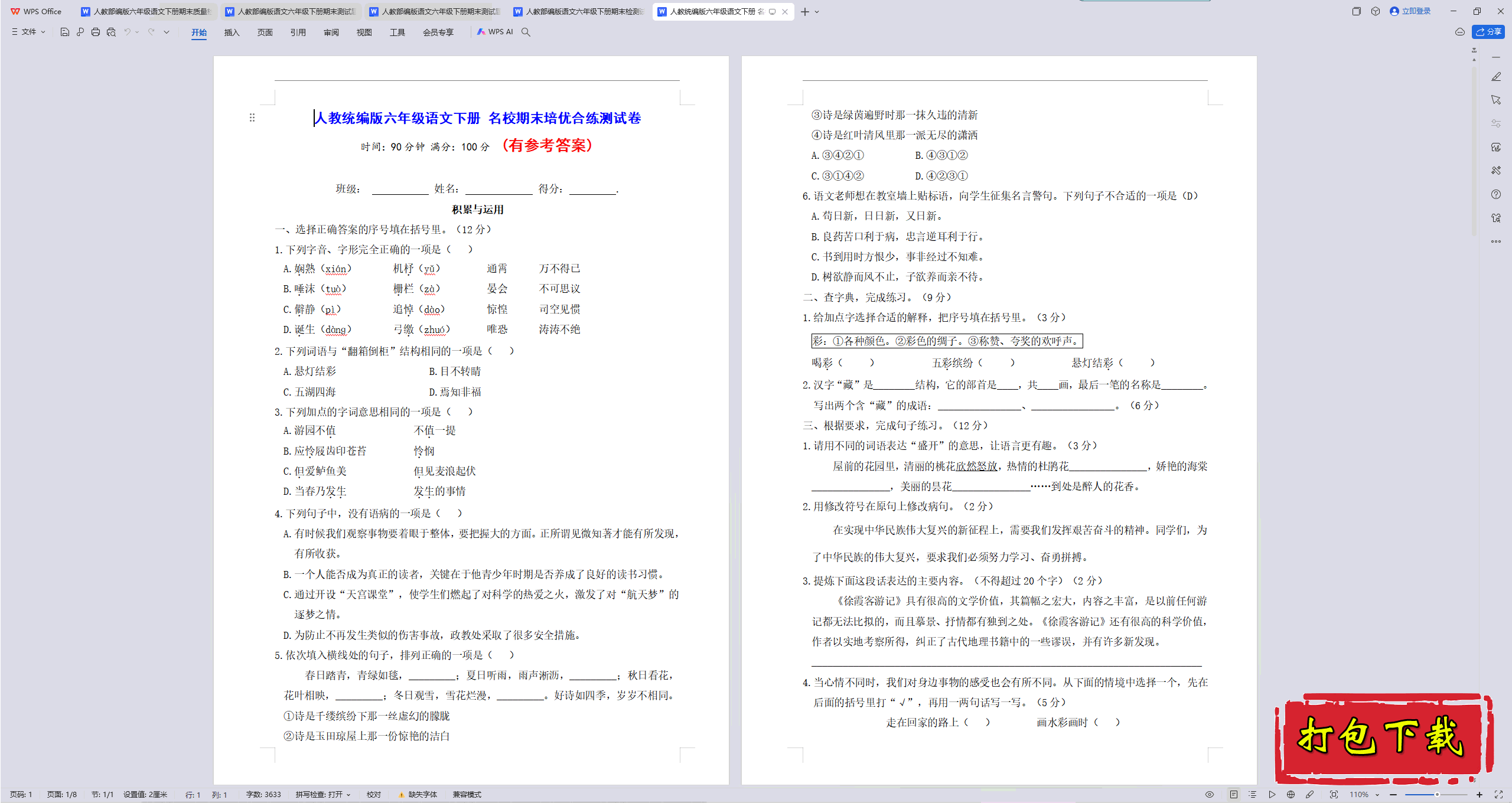Toggle eye protection mode eye icon
The height and width of the screenshot is (803, 1512).
point(1210,795)
